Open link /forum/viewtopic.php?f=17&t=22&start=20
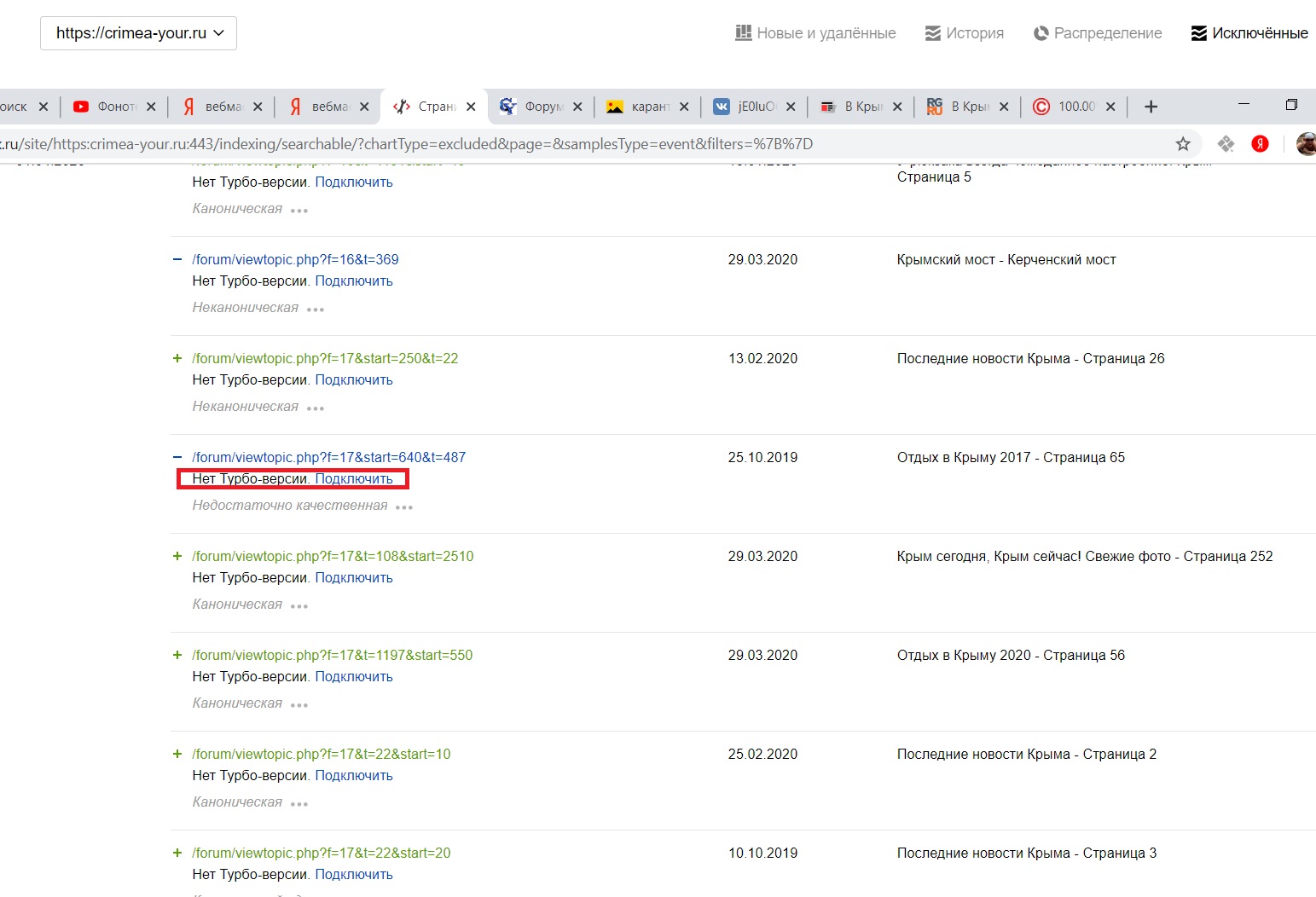 (x=322, y=853)
